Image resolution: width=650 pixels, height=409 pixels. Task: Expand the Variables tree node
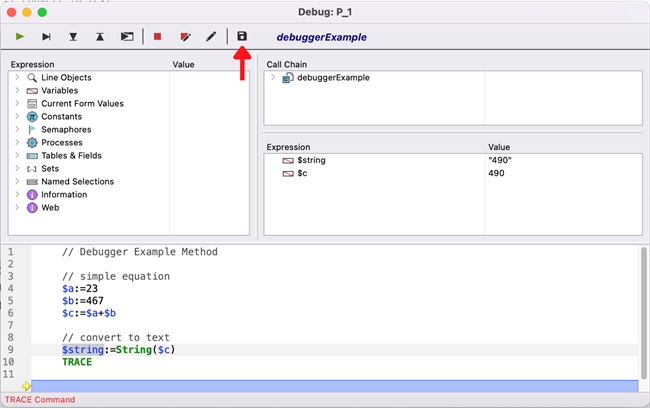[x=17, y=91]
